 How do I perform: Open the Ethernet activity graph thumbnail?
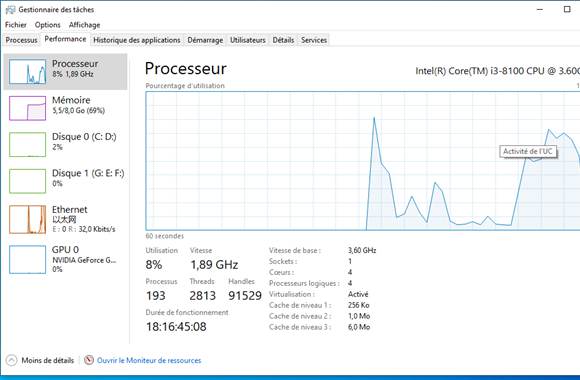tap(27, 219)
